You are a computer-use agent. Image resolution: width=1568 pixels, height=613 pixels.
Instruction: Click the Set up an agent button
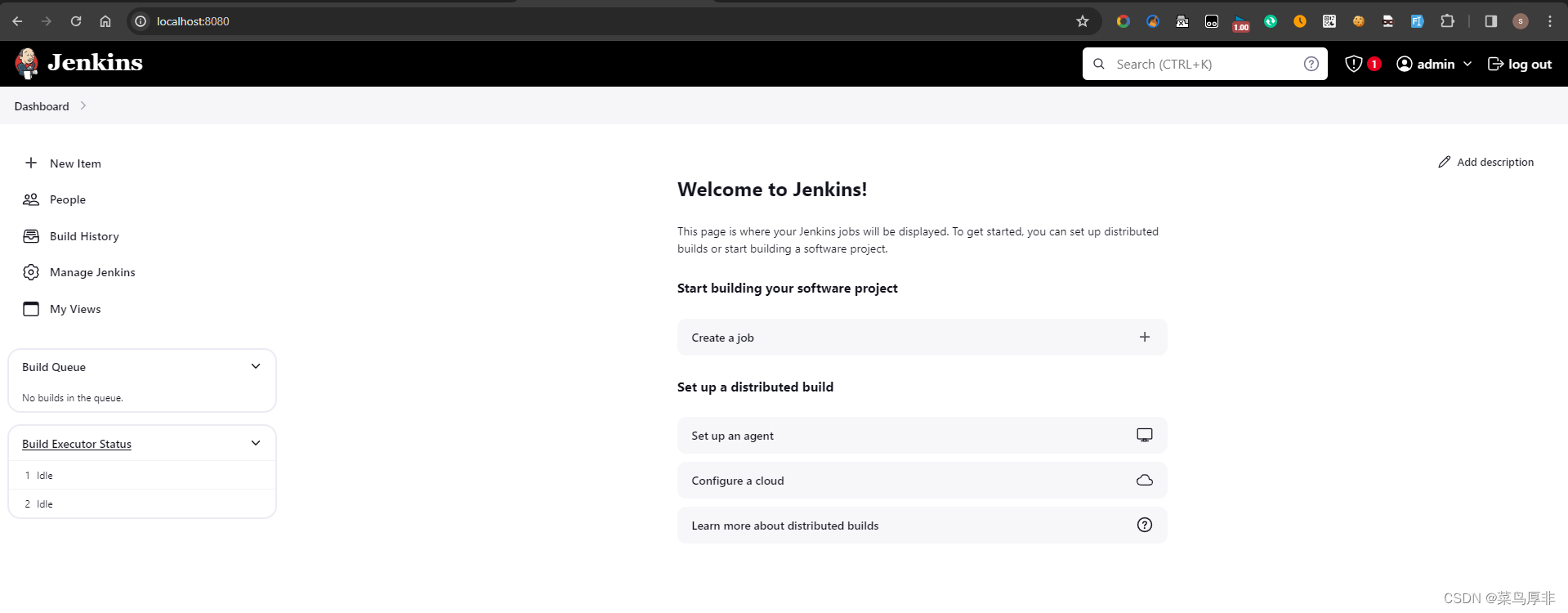(922, 435)
